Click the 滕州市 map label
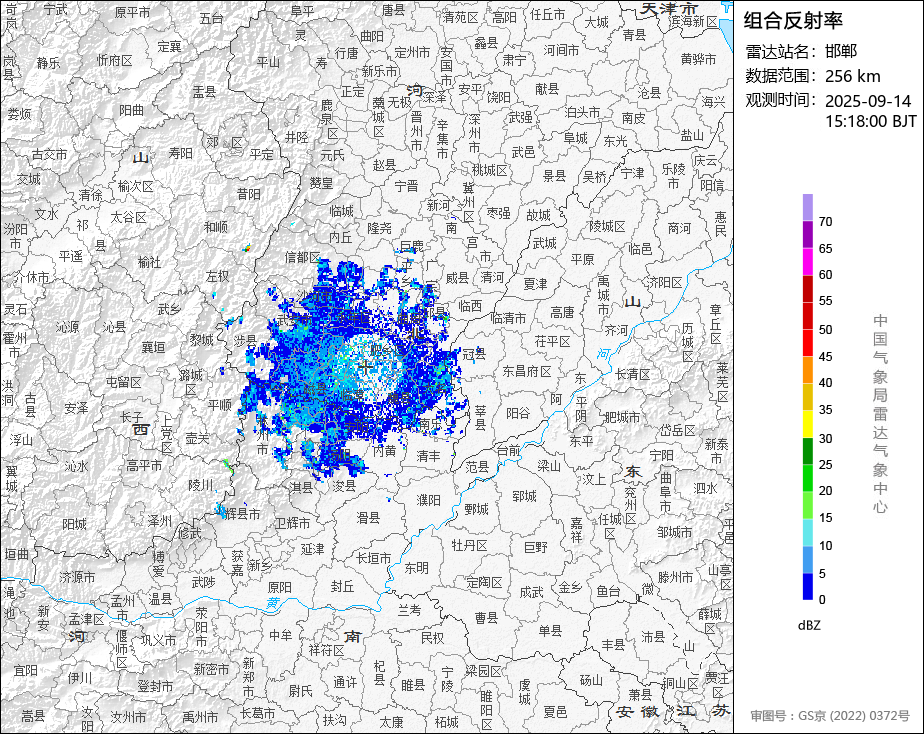 [x=675, y=577]
